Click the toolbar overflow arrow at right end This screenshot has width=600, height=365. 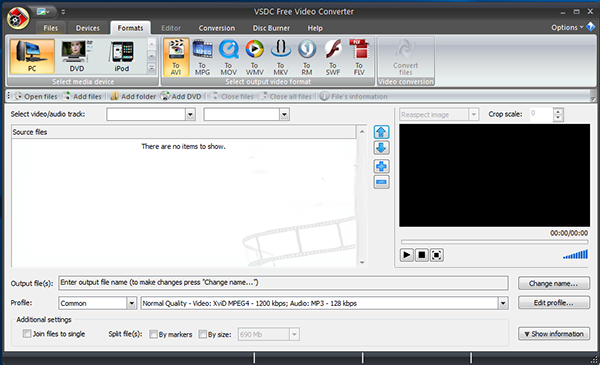pos(593,97)
